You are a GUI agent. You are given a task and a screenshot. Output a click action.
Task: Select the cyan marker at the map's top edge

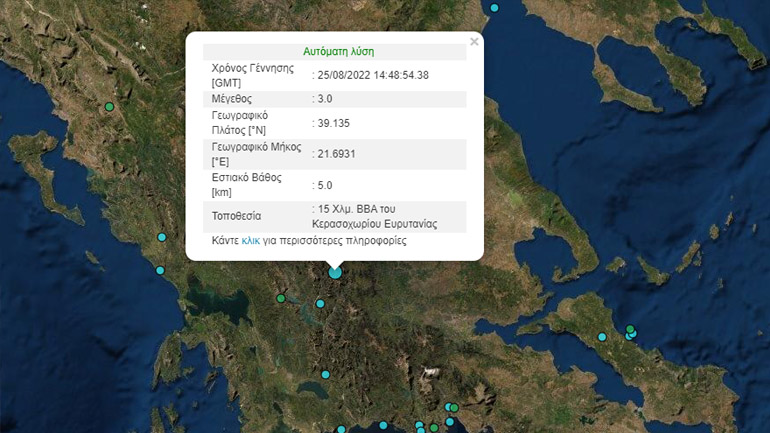[x=495, y=8]
